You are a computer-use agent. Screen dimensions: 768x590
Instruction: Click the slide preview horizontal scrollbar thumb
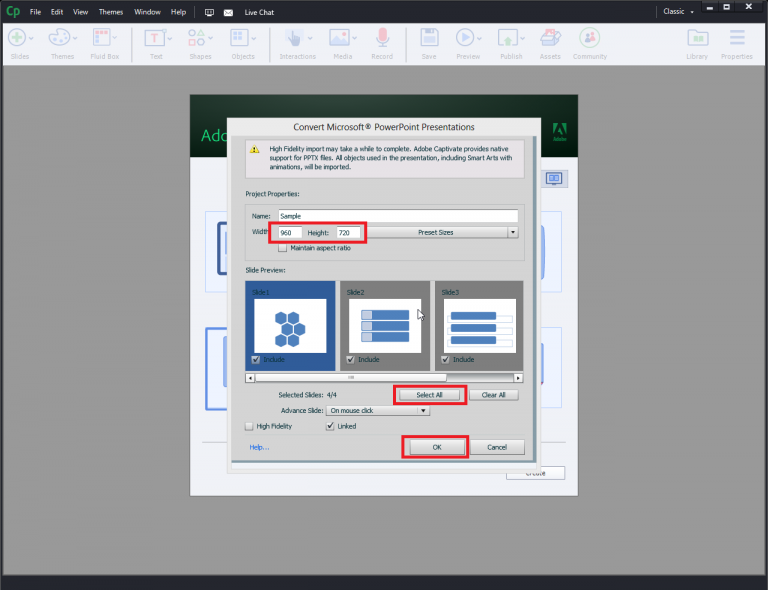coord(351,378)
